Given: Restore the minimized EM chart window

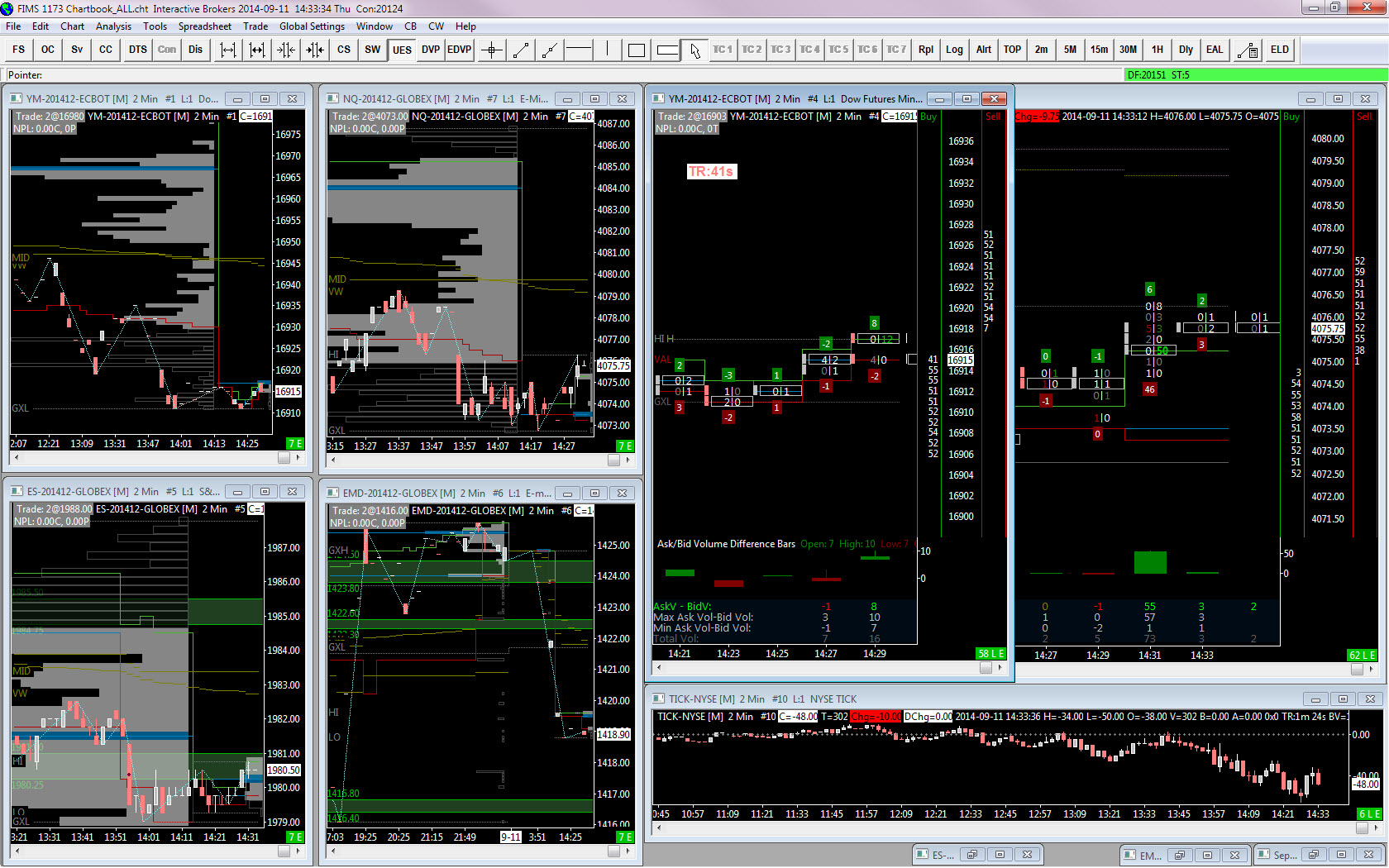Looking at the screenshot, I should (1180, 855).
